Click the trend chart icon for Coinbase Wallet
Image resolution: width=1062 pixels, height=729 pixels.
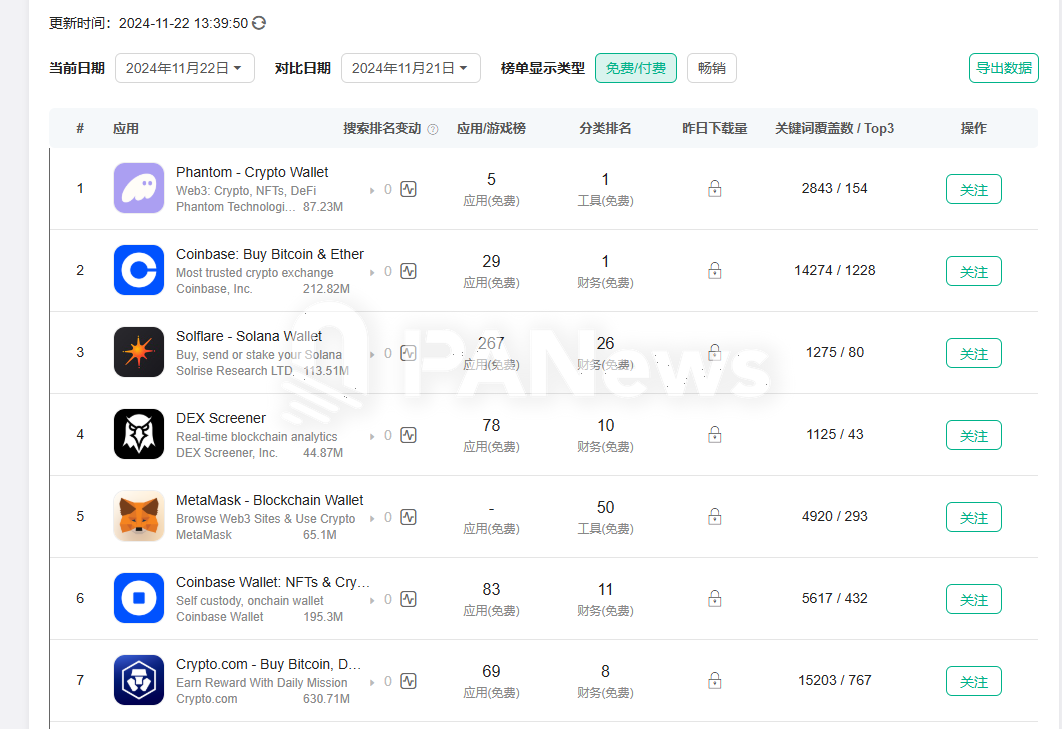[x=408, y=598]
